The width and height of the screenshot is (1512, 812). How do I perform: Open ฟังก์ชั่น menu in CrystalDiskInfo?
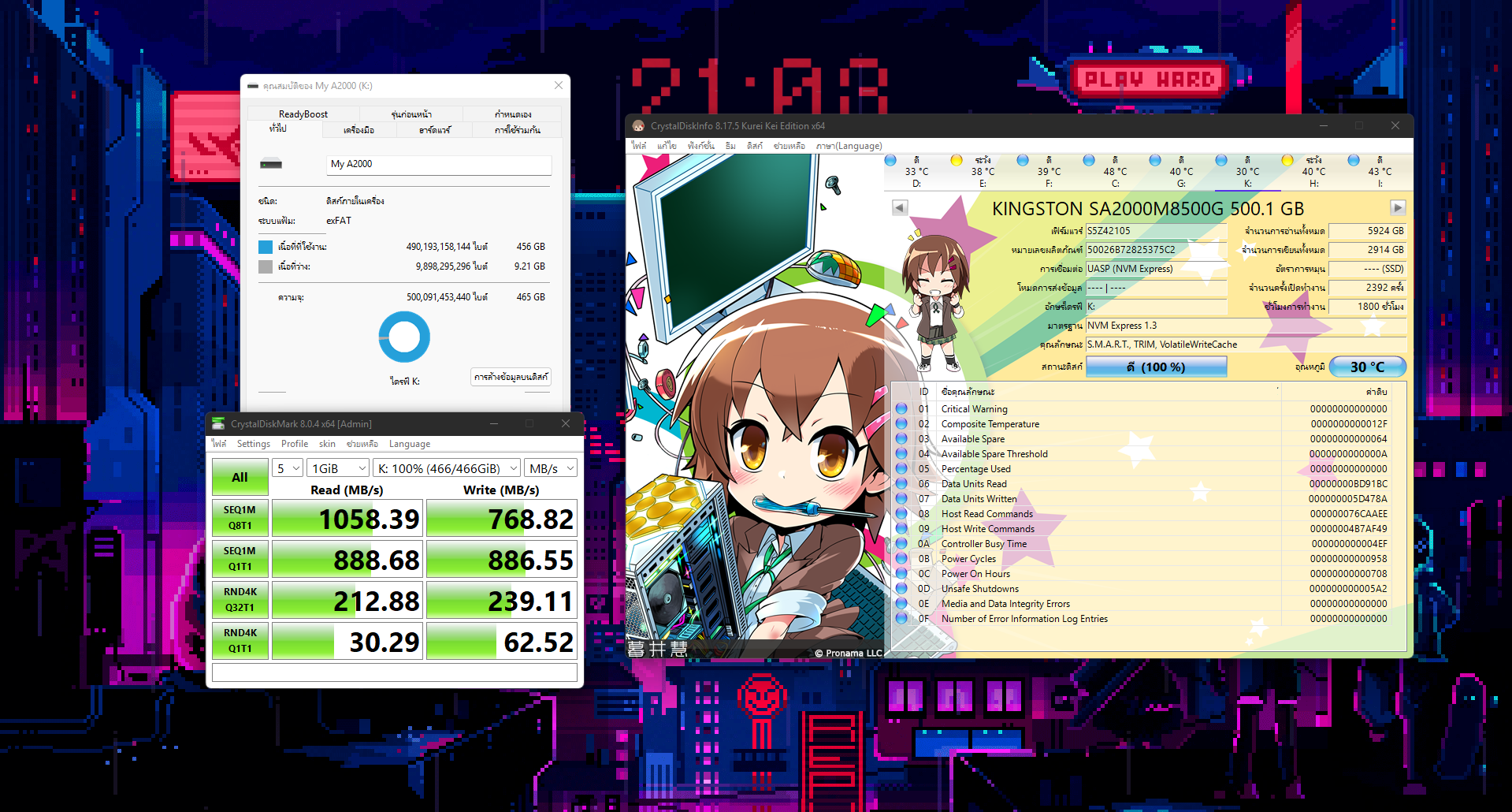tap(700, 146)
